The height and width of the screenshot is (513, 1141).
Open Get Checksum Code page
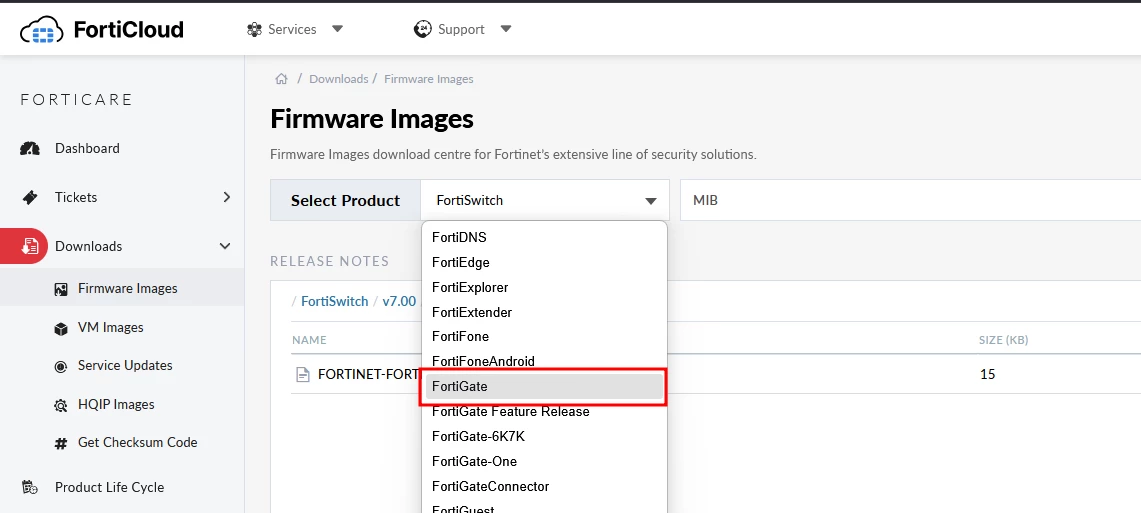pyautogui.click(x=138, y=442)
